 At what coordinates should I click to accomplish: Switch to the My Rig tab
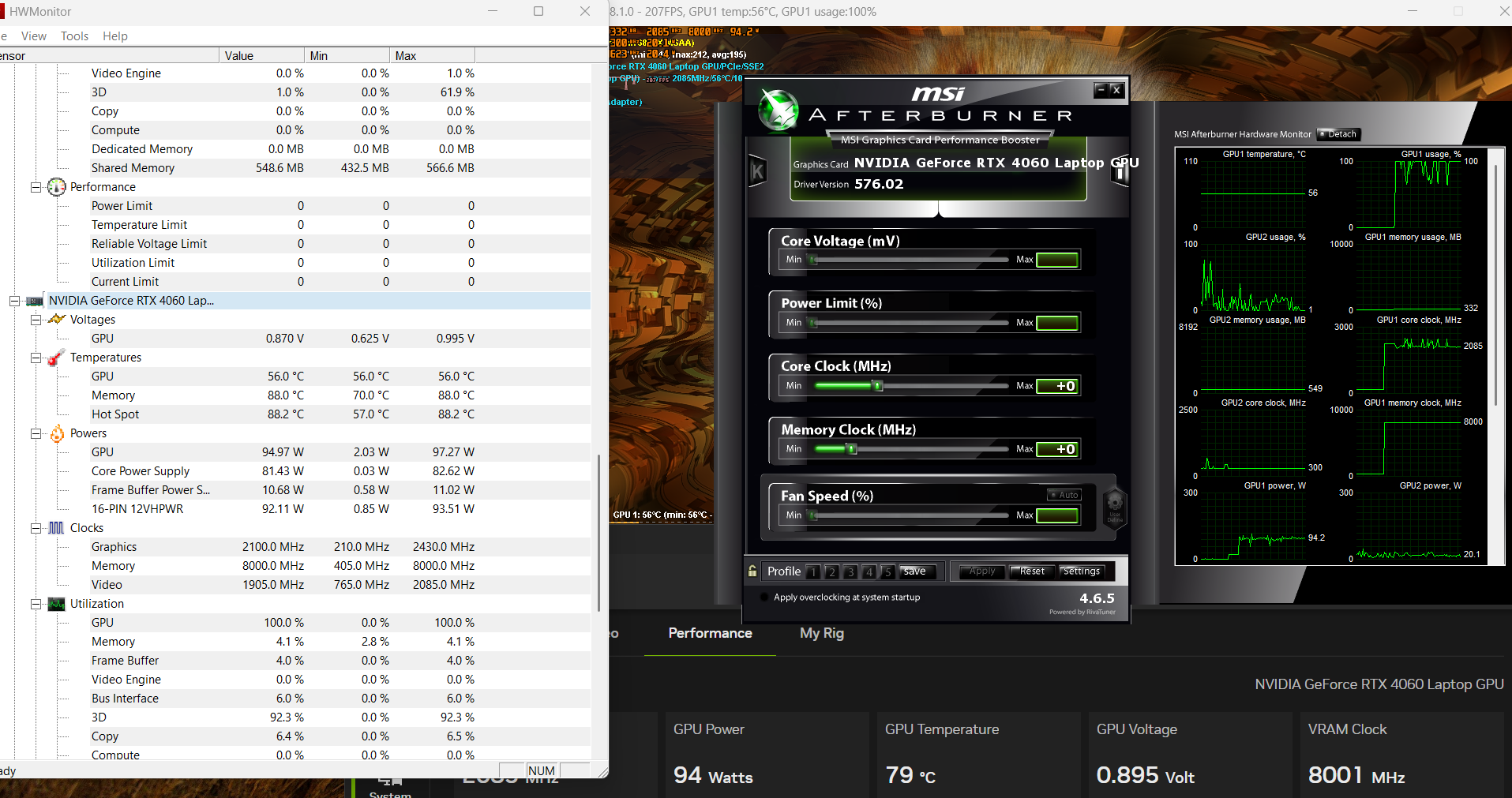tap(822, 633)
